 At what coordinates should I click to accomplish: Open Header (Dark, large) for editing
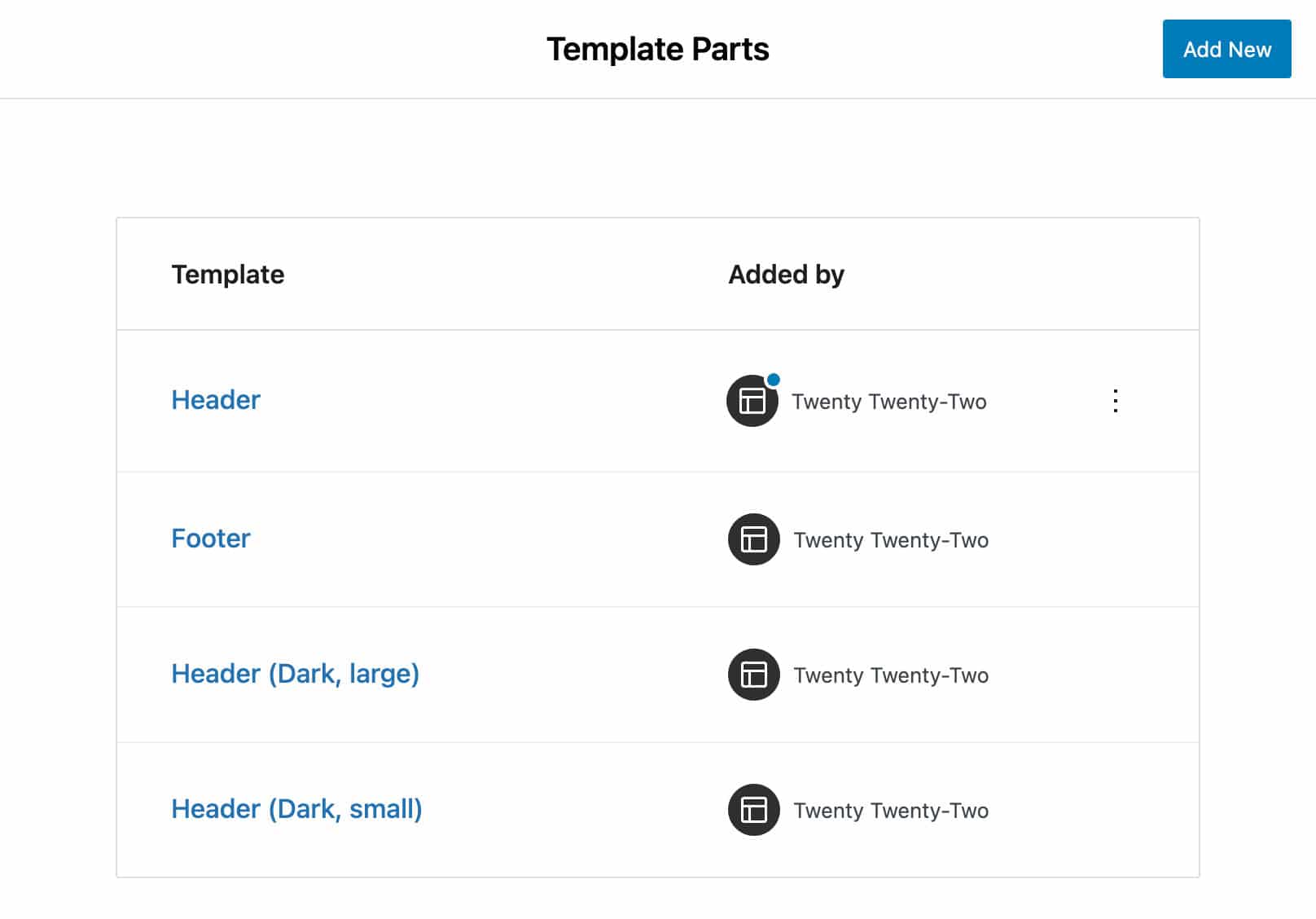coord(295,674)
